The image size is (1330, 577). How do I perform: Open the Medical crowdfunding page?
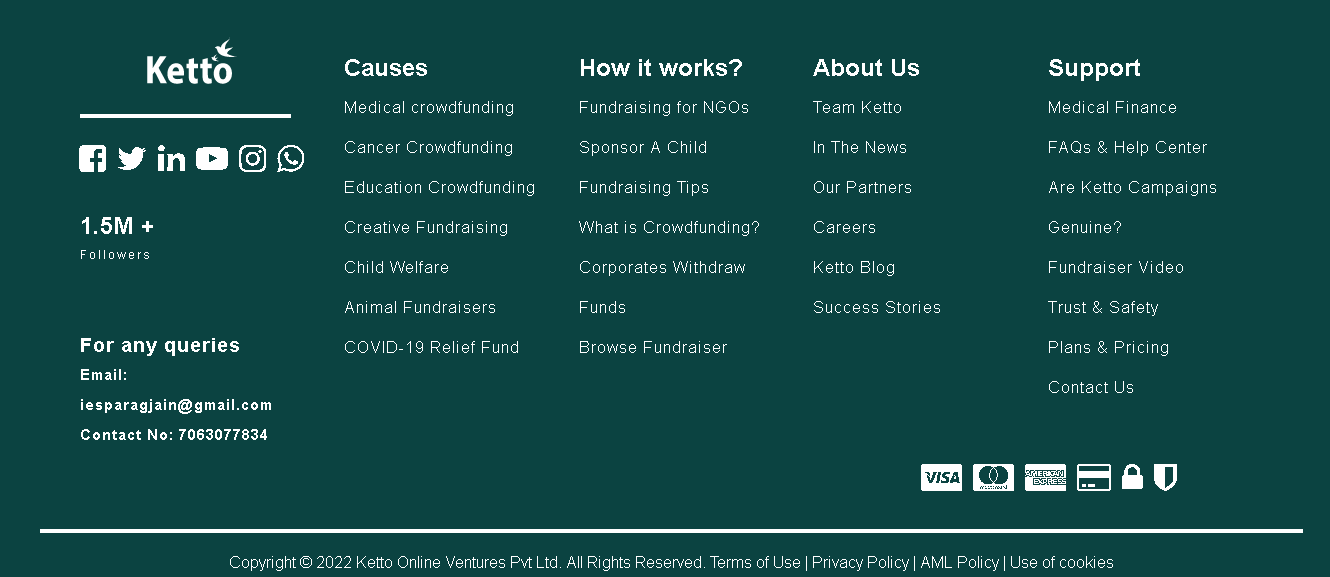coord(429,107)
